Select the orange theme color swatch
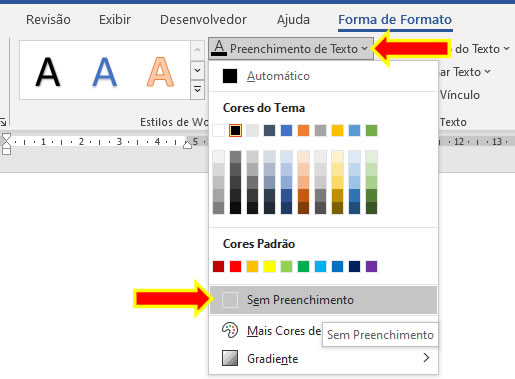Viewport: 515px width, 379px height. (x=303, y=131)
